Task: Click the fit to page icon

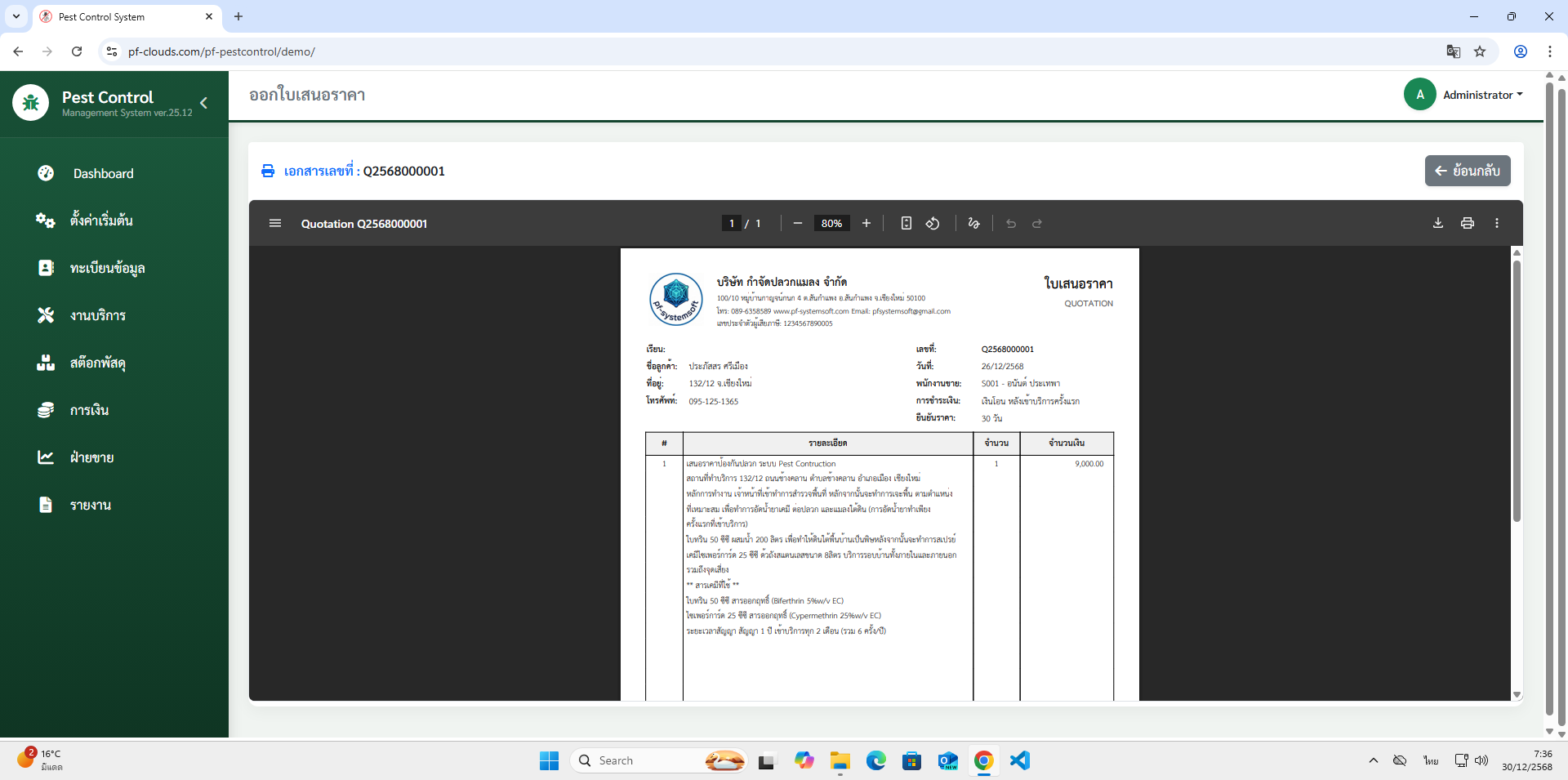Action: tap(906, 223)
